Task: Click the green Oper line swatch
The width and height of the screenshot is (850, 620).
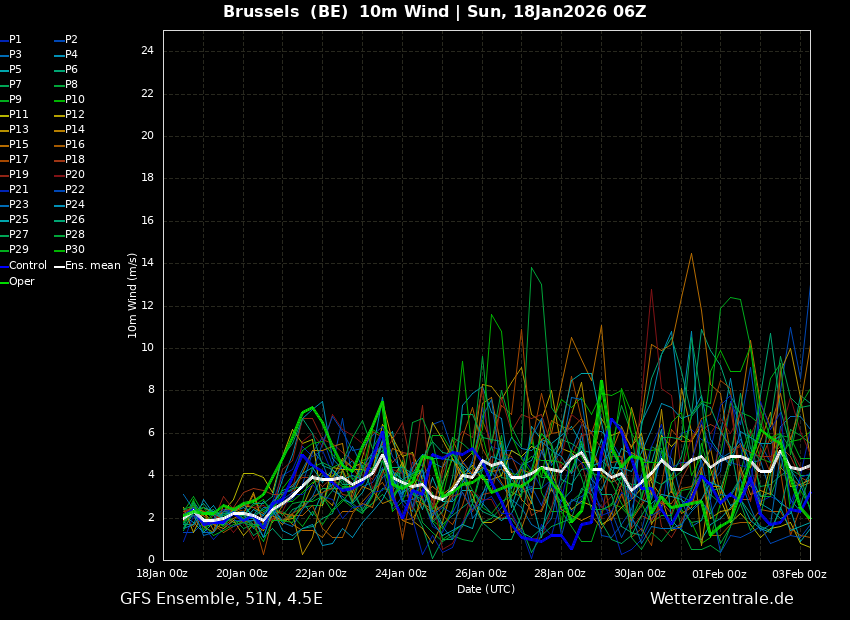Action: tap(4, 282)
